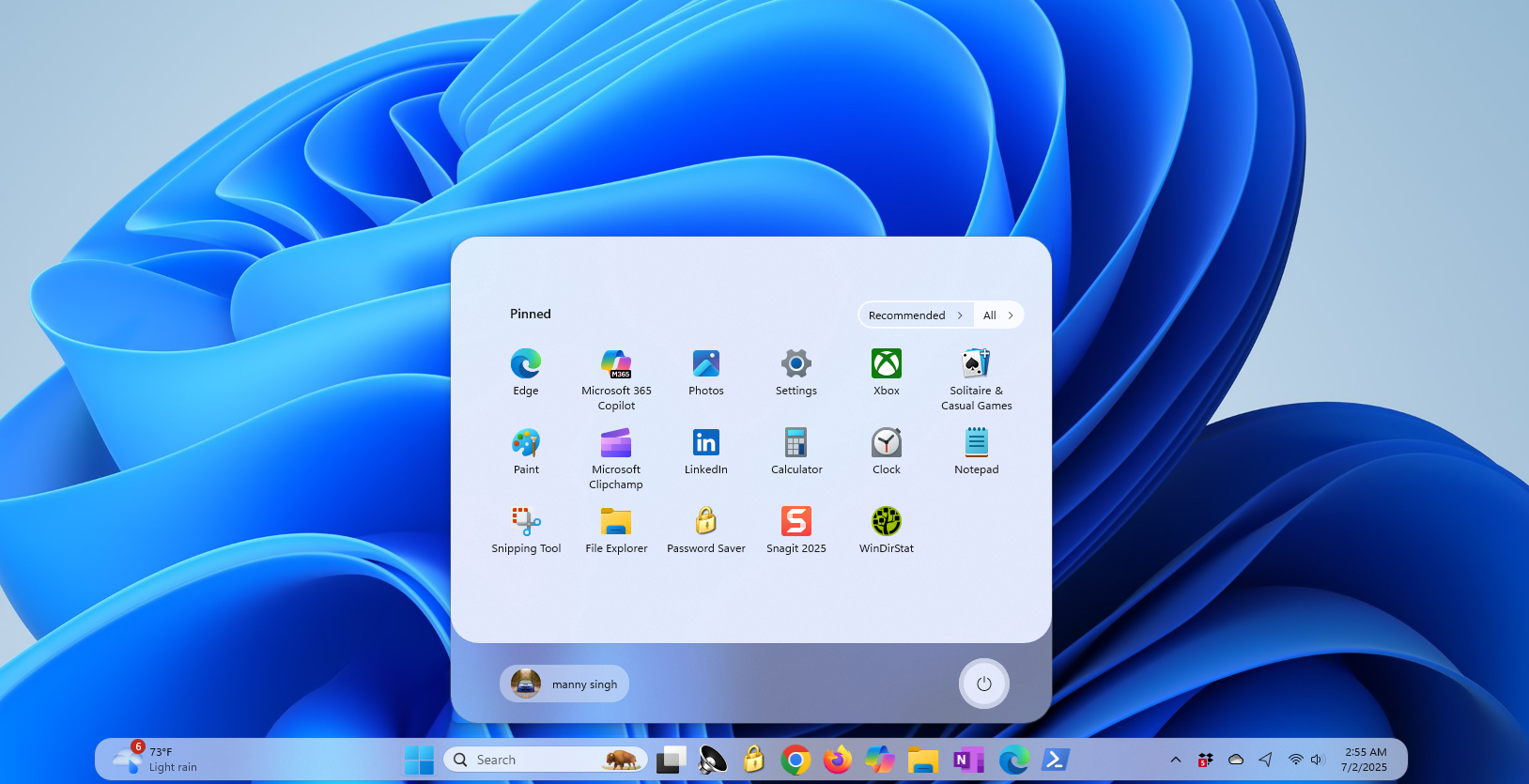Open Google Chrome from the taskbar
The height and width of the screenshot is (784, 1529).
795,760
